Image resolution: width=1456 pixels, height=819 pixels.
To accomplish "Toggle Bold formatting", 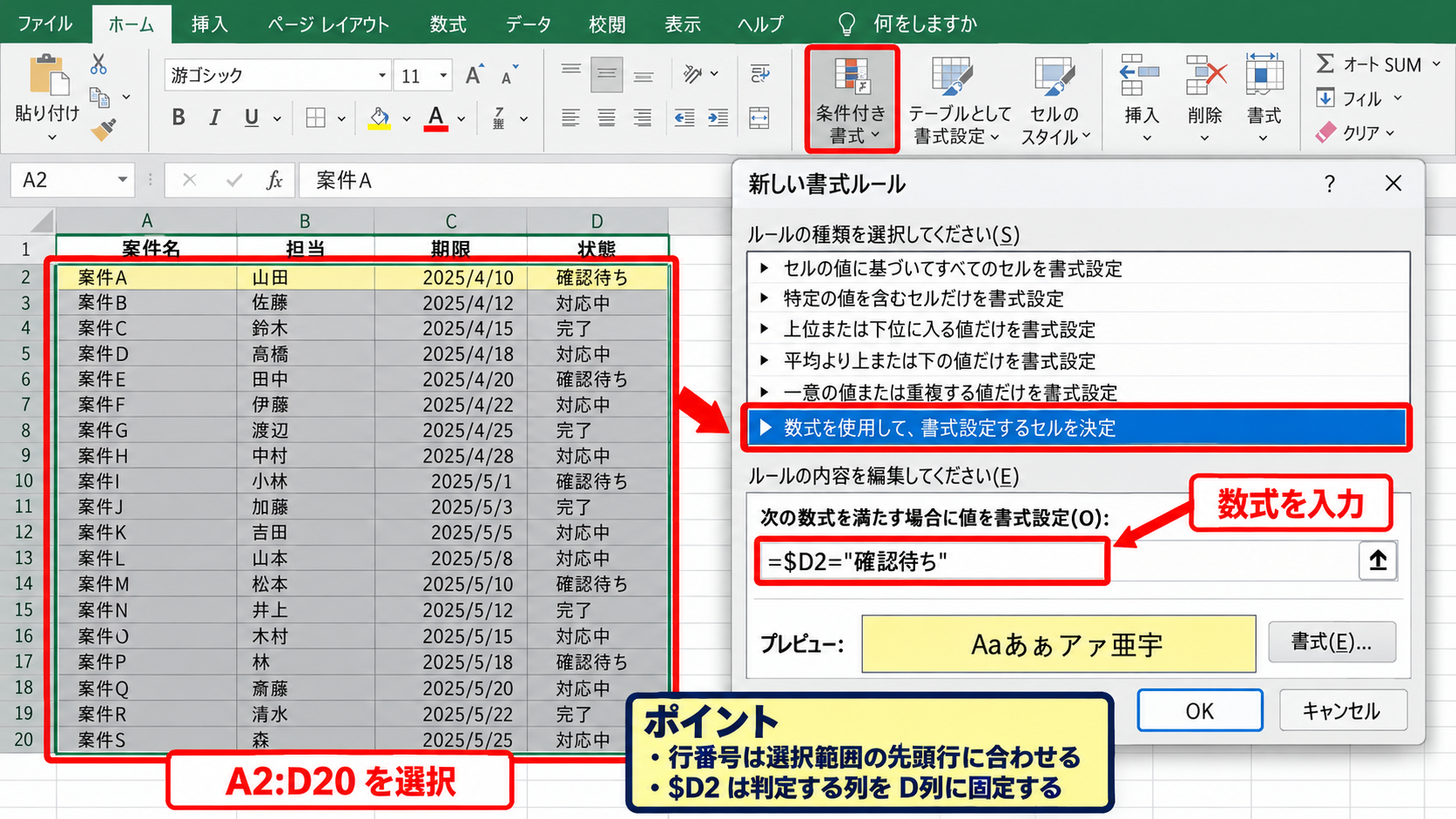I will (179, 117).
